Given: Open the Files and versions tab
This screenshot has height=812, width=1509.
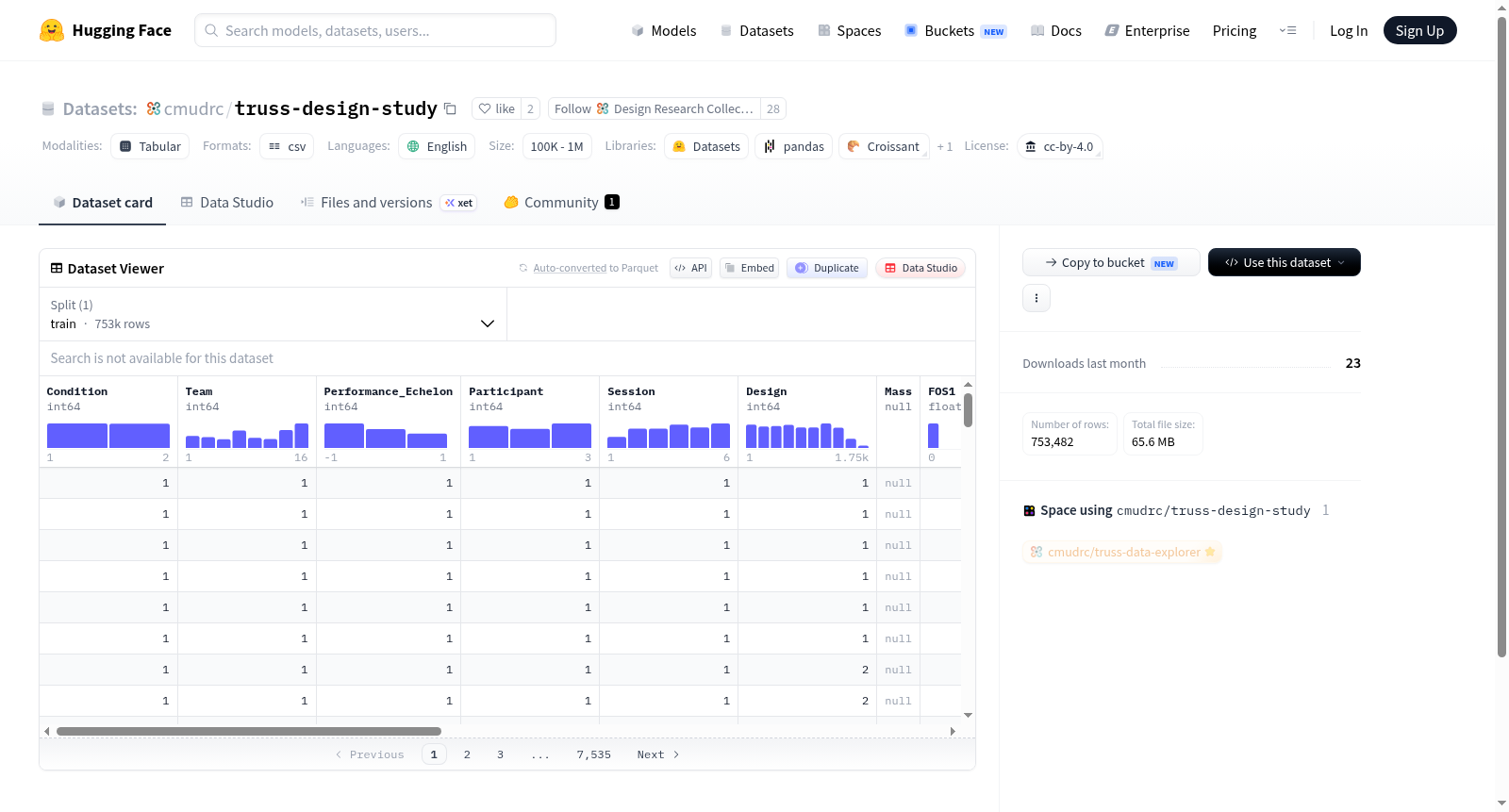Looking at the screenshot, I should pyautogui.click(x=389, y=203).
